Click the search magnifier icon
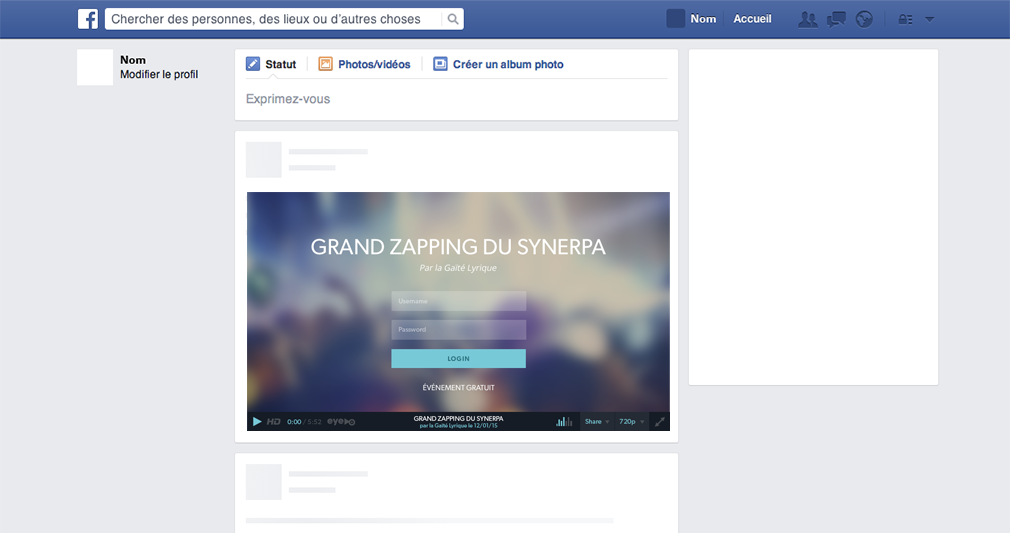1010x533 pixels. click(x=453, y=19)
